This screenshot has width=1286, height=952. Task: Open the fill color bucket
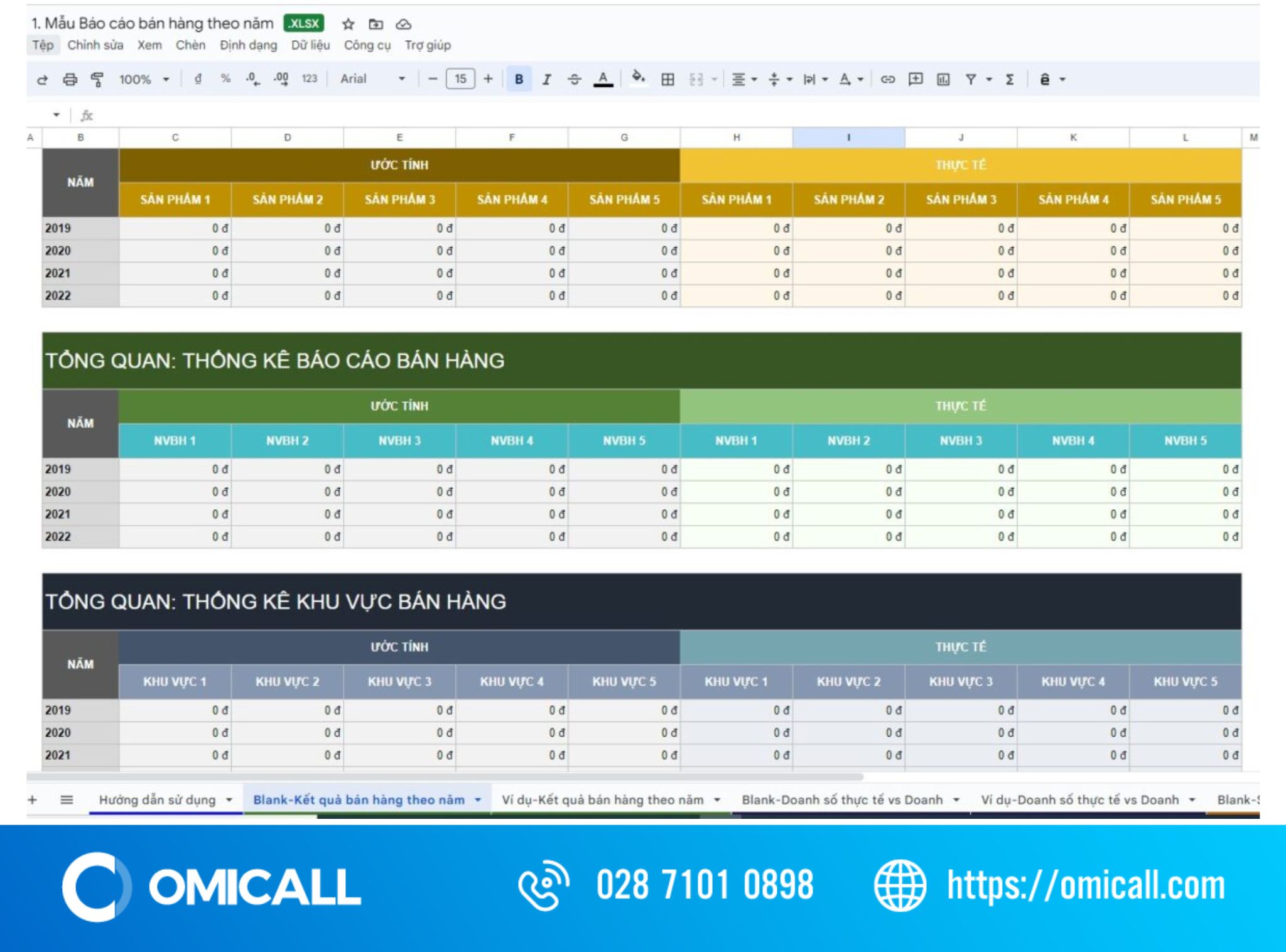[638, 78]
